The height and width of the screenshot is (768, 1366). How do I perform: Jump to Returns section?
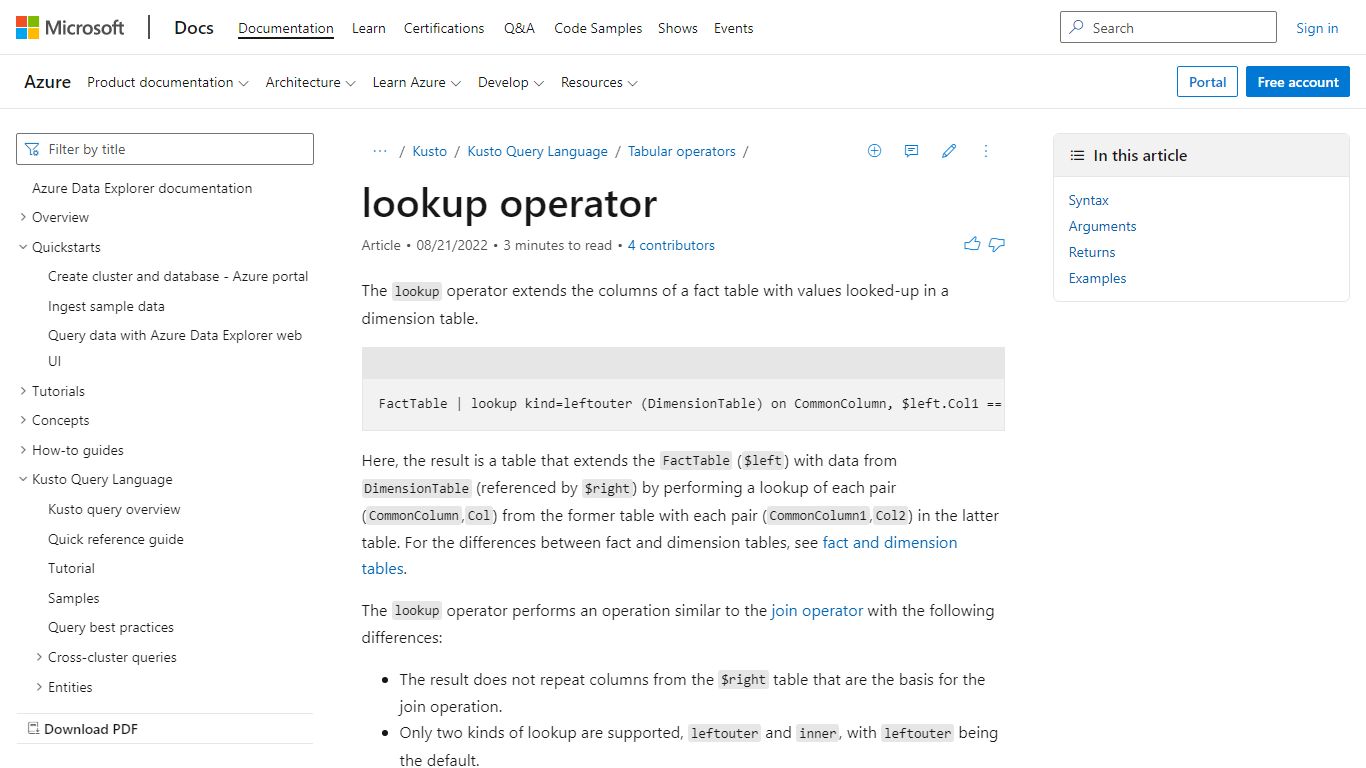coord(1092,252)
